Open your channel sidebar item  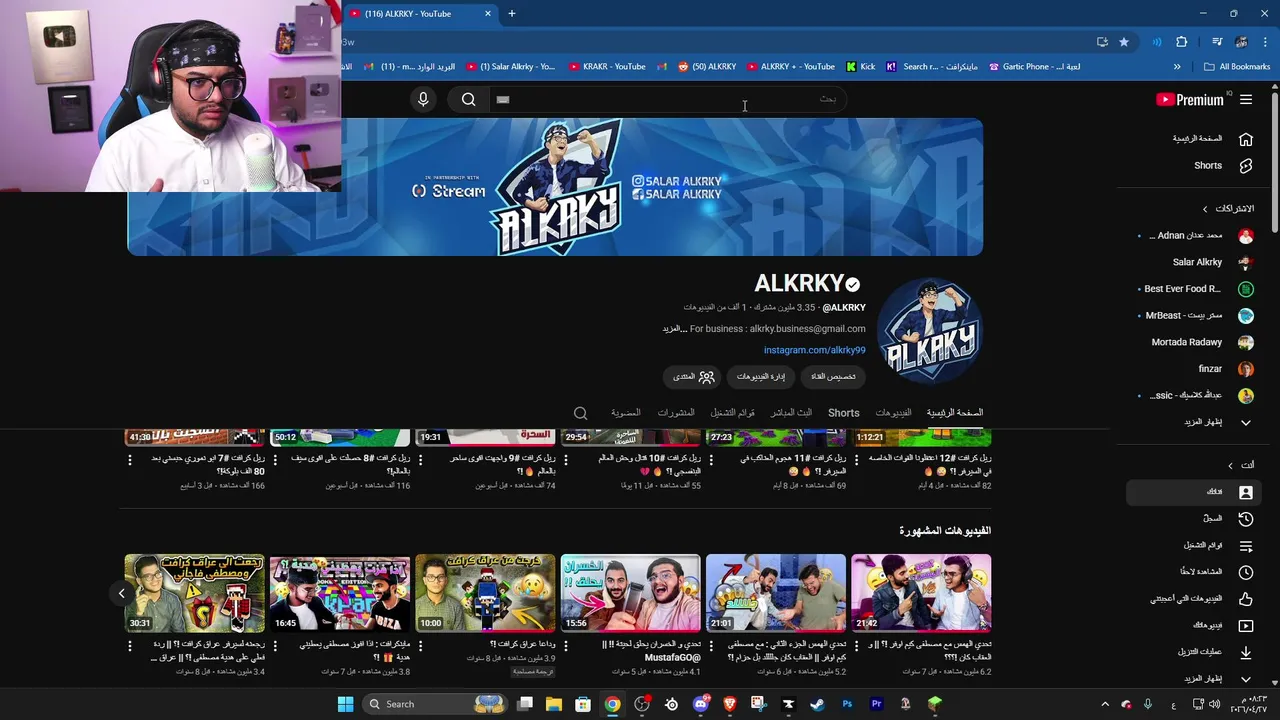1194,492
